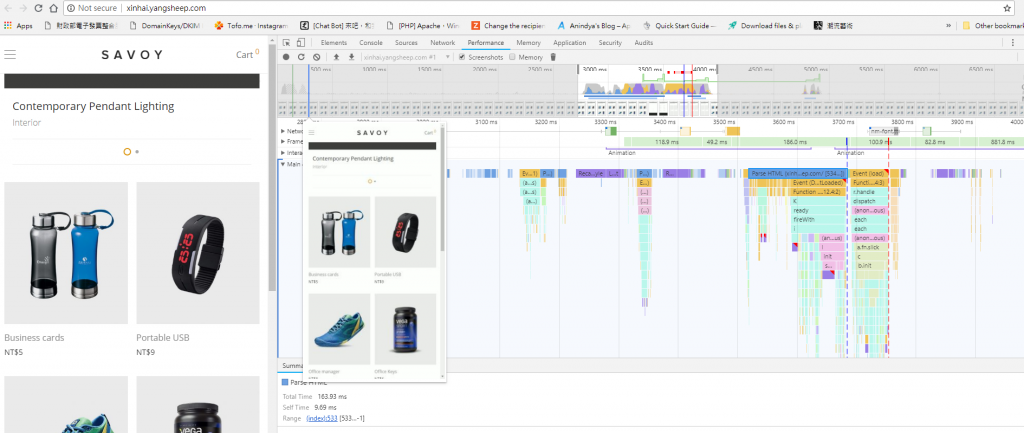
Task: Click the fireWith function block
Action: click(x=818, y=219)
